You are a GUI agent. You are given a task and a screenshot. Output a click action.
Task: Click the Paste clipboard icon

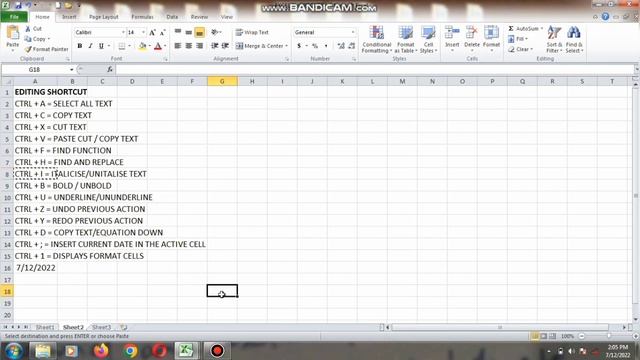coord(13,33)
